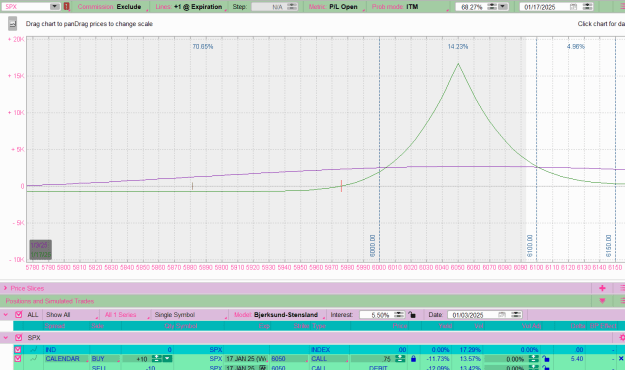
Task: Click the lock icon next to Interest rate
Action: [412, 315]
